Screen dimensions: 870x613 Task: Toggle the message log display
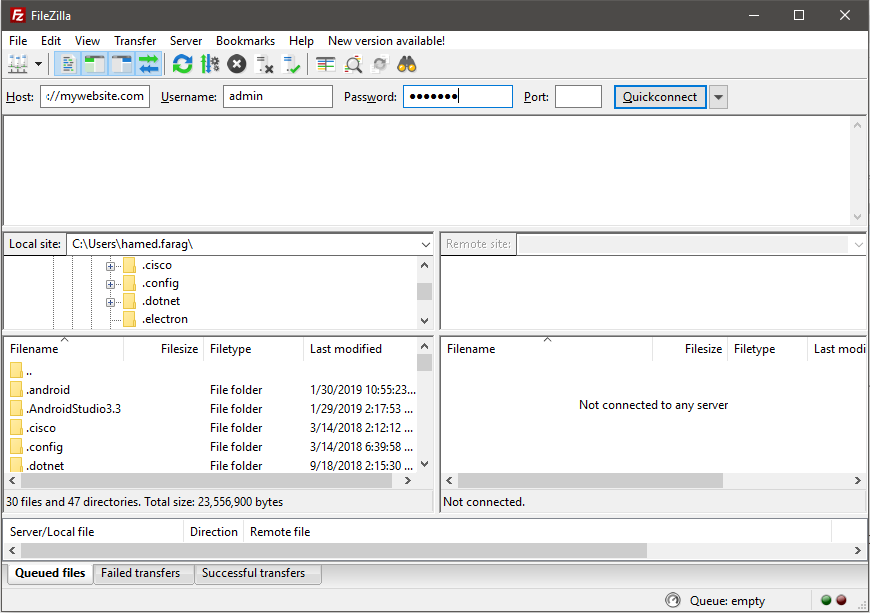pyautogui.click(x=68, y=64)
